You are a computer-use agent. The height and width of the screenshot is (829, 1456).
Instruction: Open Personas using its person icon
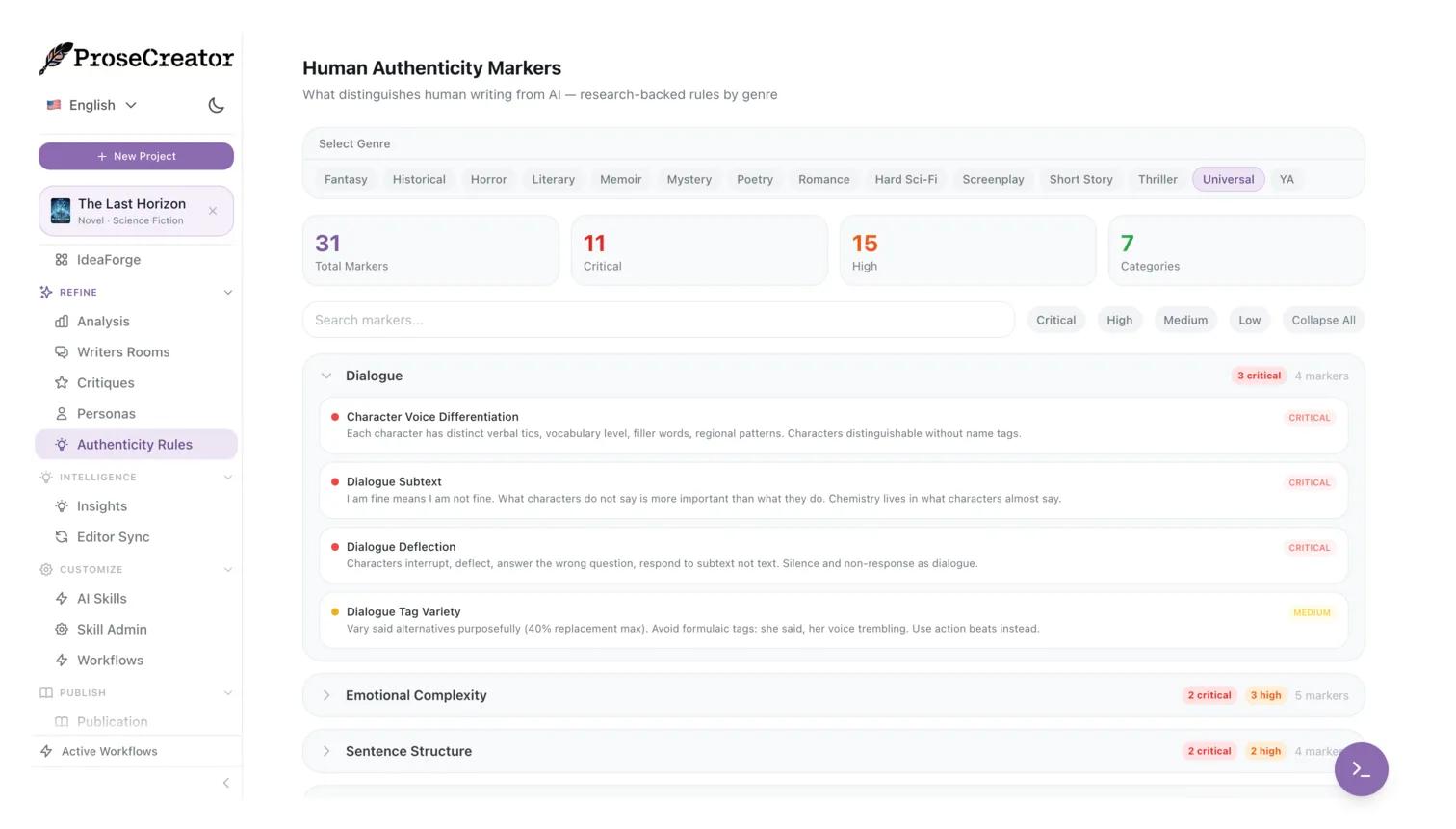(x=62, y=414)
